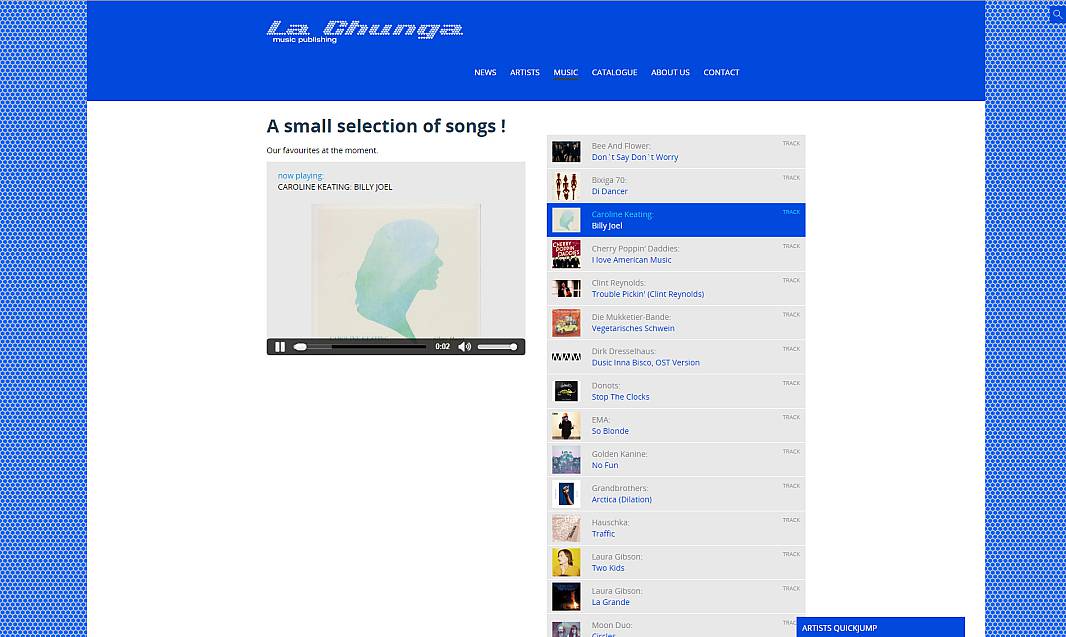
Task: Click the large Caroline Keating album artwork
Action: [x=396, y=271]
